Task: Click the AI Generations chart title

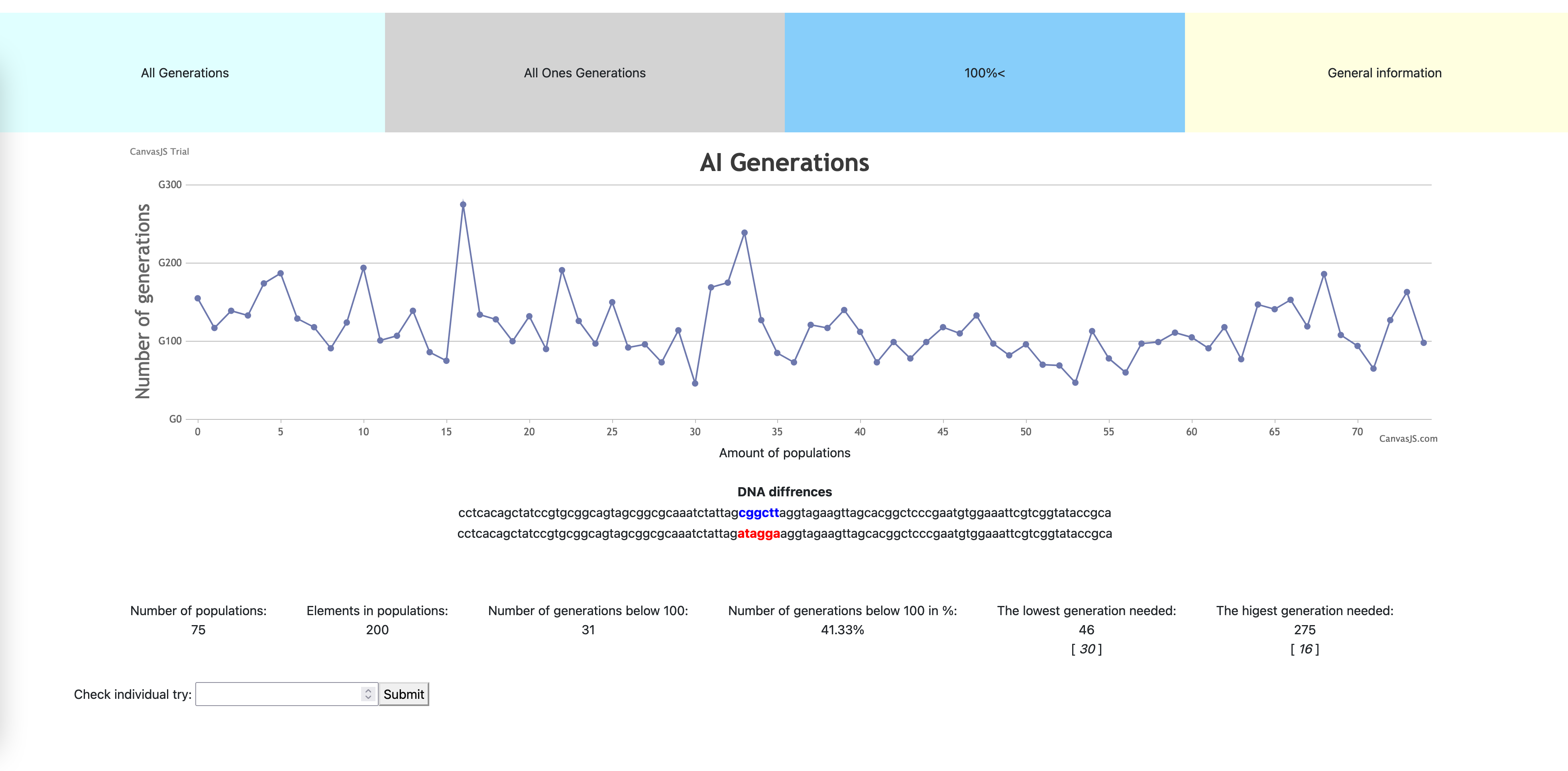Action: (x=784, y=163)
